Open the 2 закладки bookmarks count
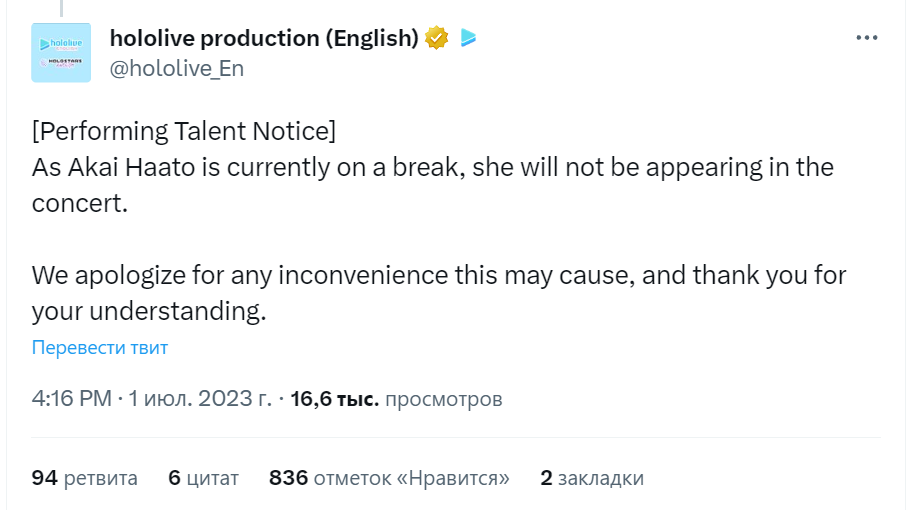Screen dimensions: 919x510 point(592,478)
